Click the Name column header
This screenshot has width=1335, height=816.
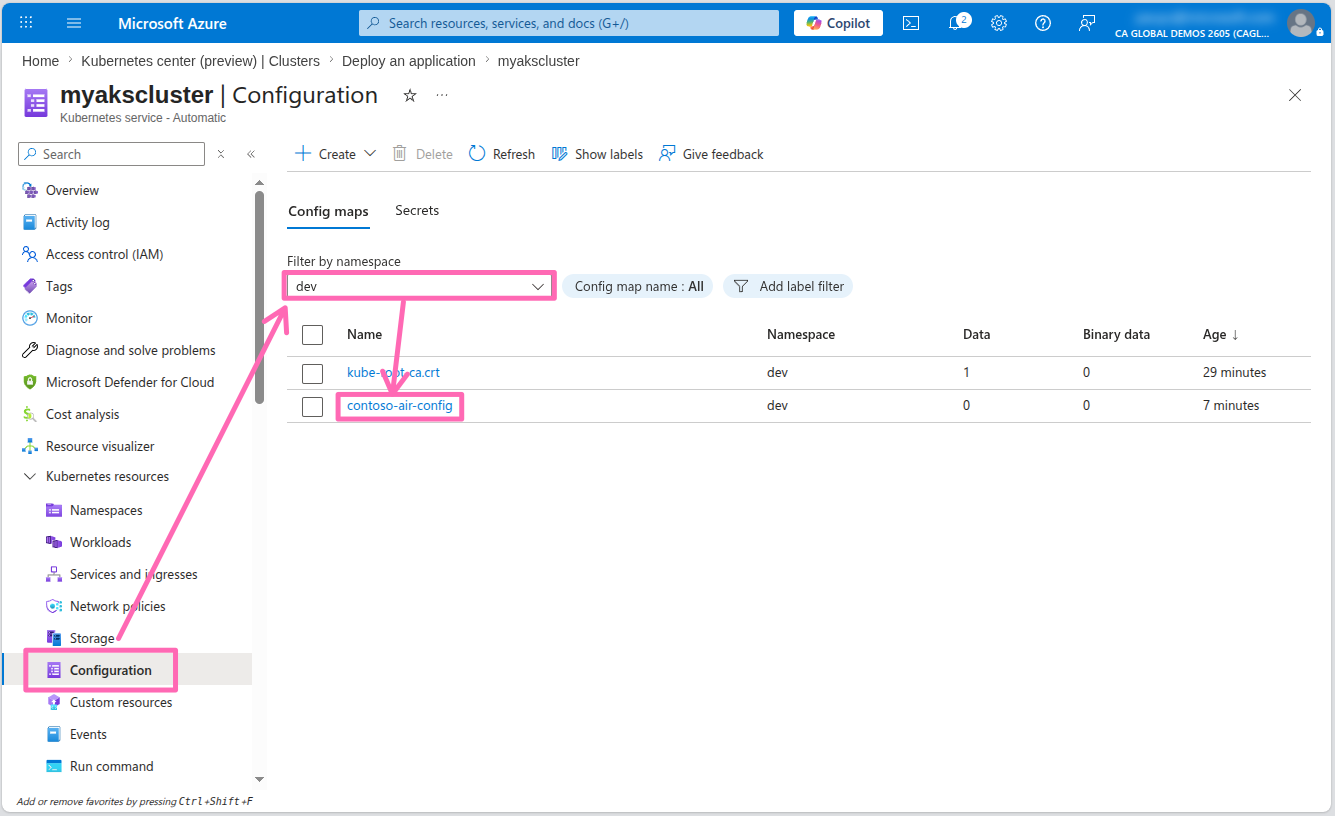pos(364,334)
